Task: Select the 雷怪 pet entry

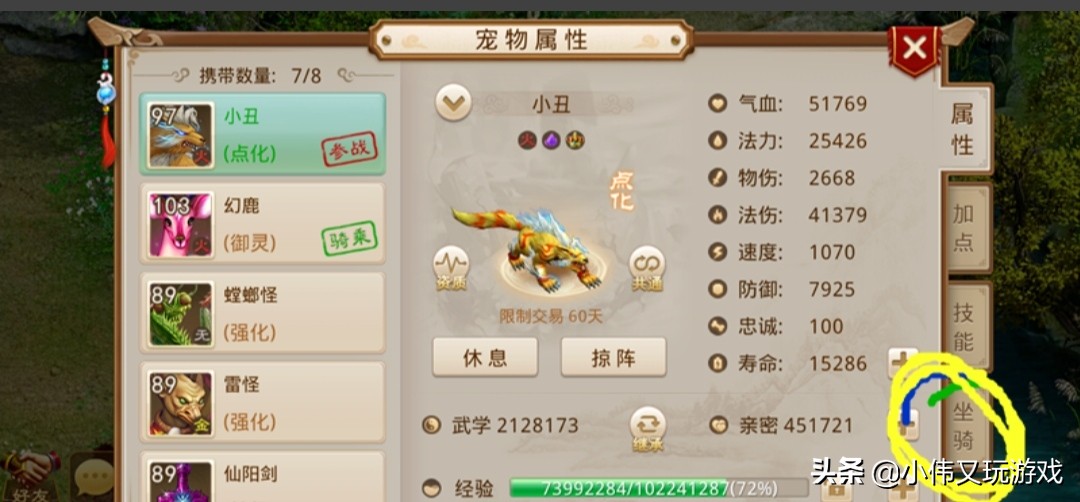Action: pyautogui.click(x=262, y=402)
